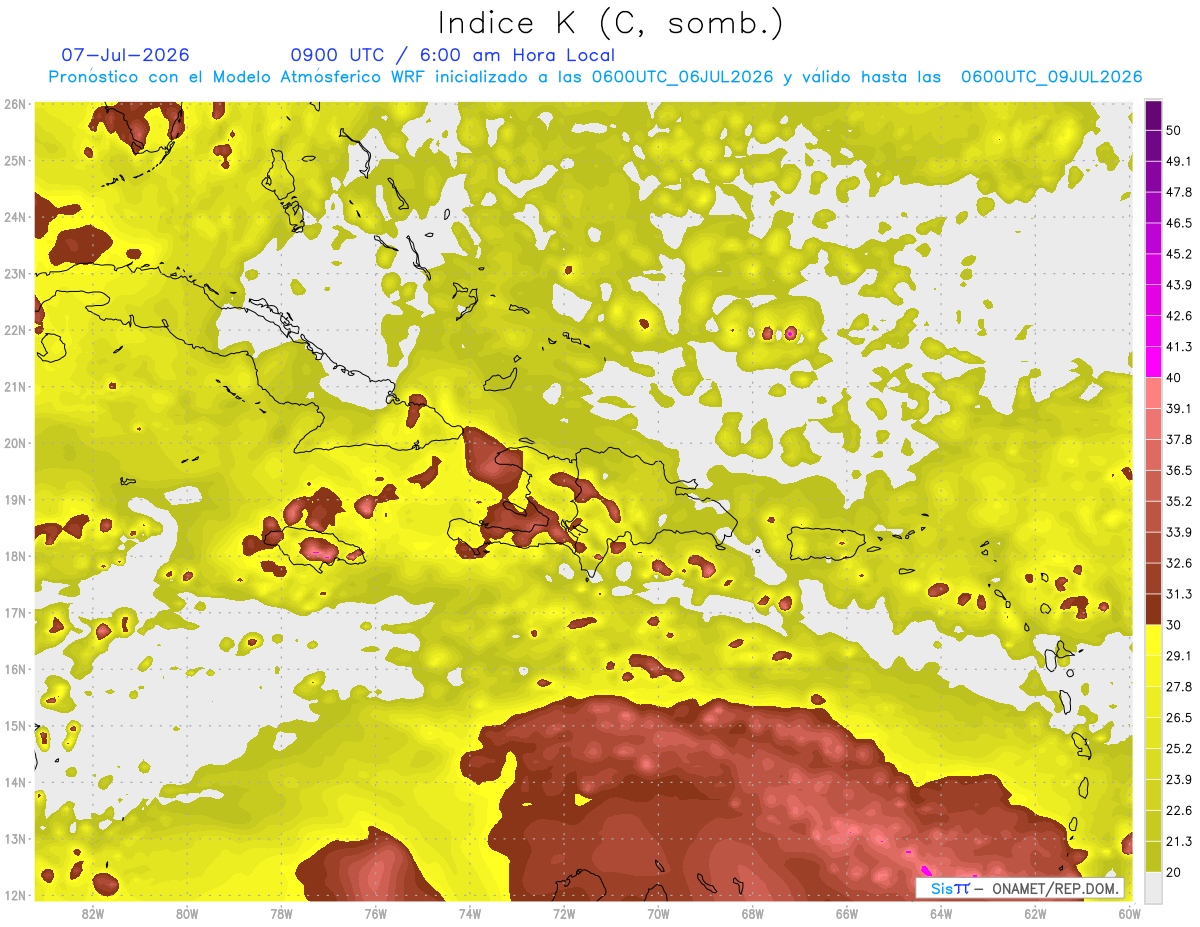Click the latitude axis label "14N"

[x=15, y=782]
